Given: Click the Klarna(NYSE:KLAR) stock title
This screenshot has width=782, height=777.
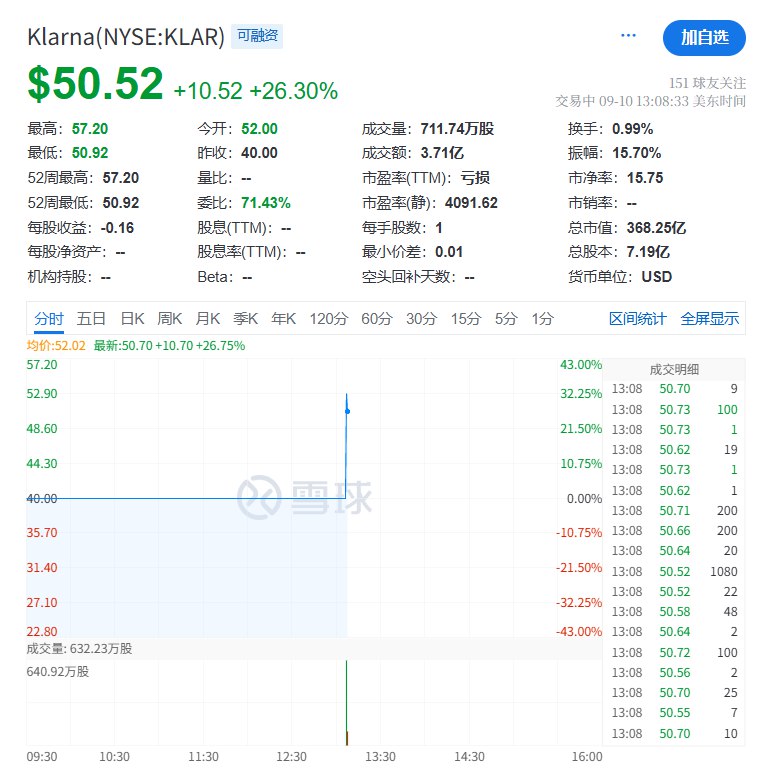Looking at the screenshot, I should pyautogui.click(x=126, y=37).
